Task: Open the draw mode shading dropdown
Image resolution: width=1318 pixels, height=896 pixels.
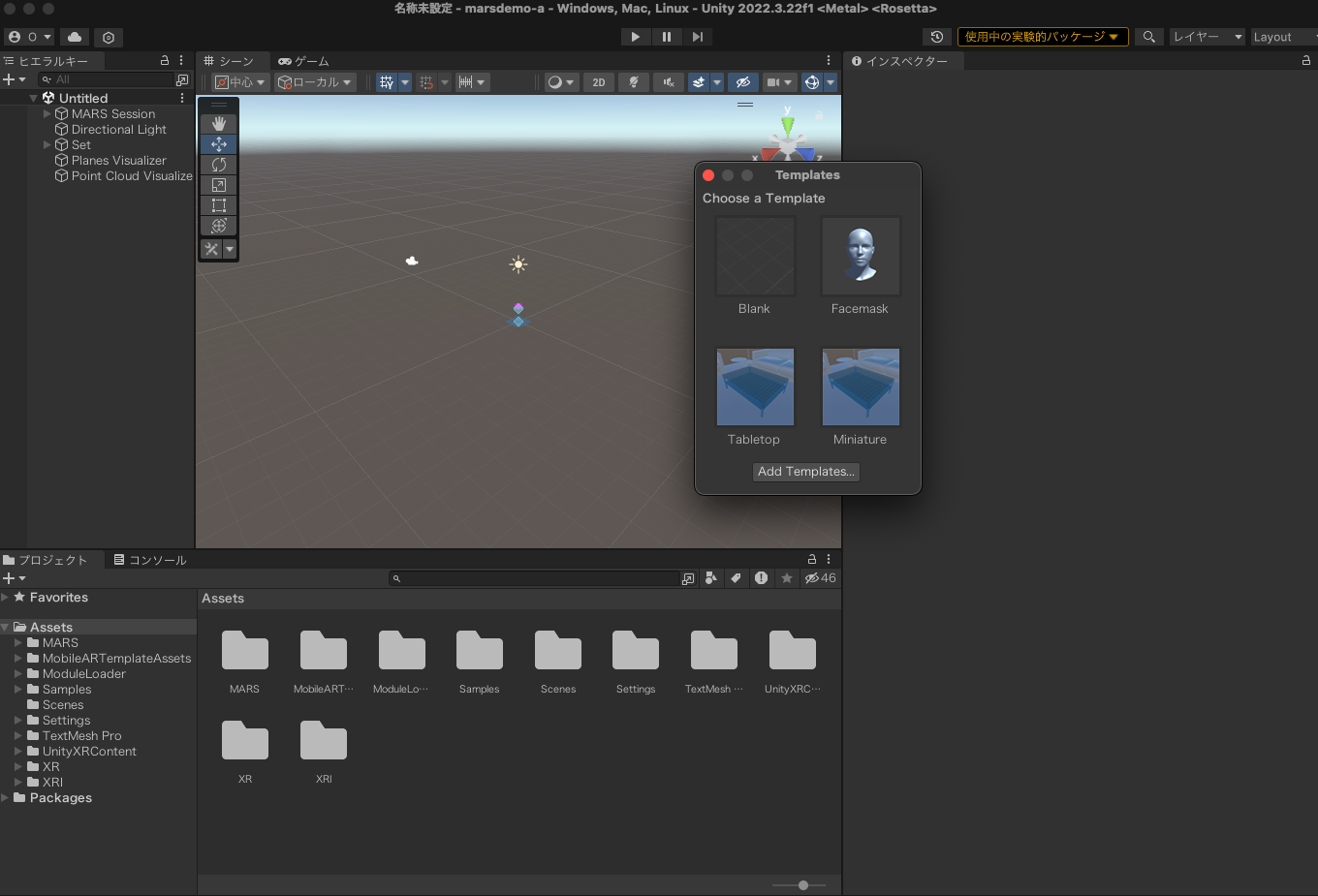Action: (561, 82)
